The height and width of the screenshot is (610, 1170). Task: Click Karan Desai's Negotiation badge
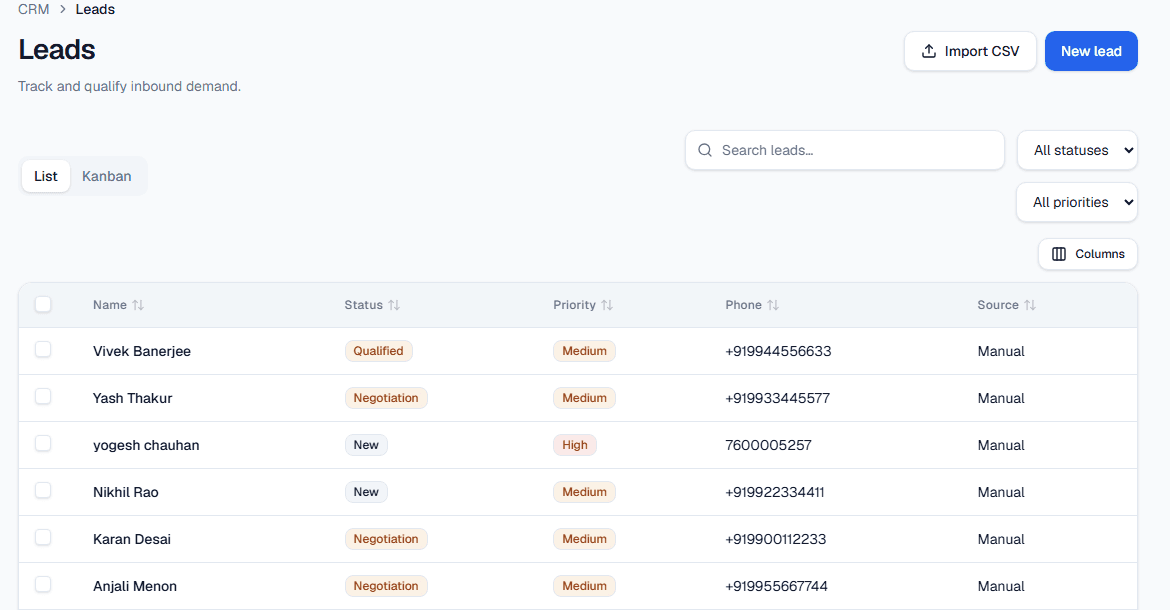point(386,539)
